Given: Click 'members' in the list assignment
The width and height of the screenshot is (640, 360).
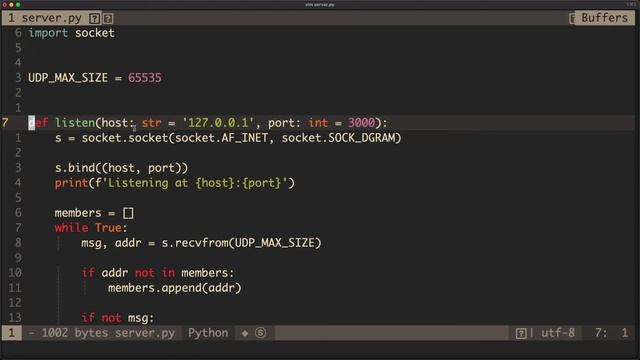Looking at the screenshot, I should [78, 213].
